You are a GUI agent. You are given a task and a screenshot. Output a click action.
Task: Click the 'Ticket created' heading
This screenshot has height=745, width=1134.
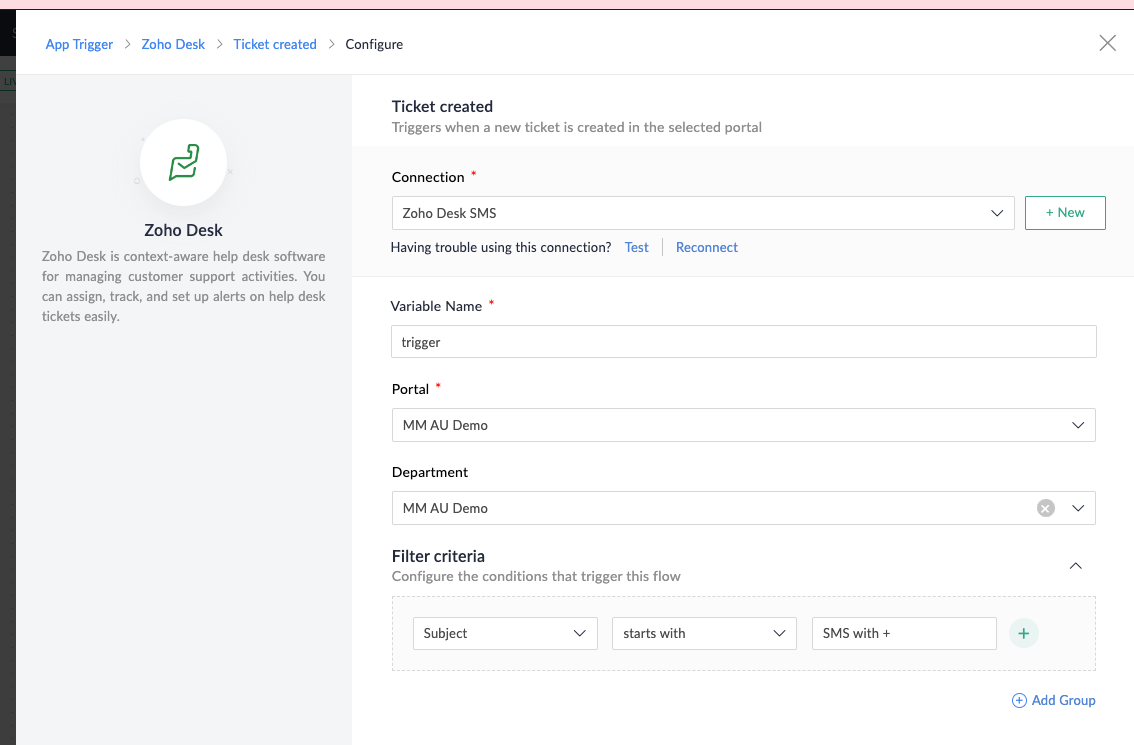point(442,106)
